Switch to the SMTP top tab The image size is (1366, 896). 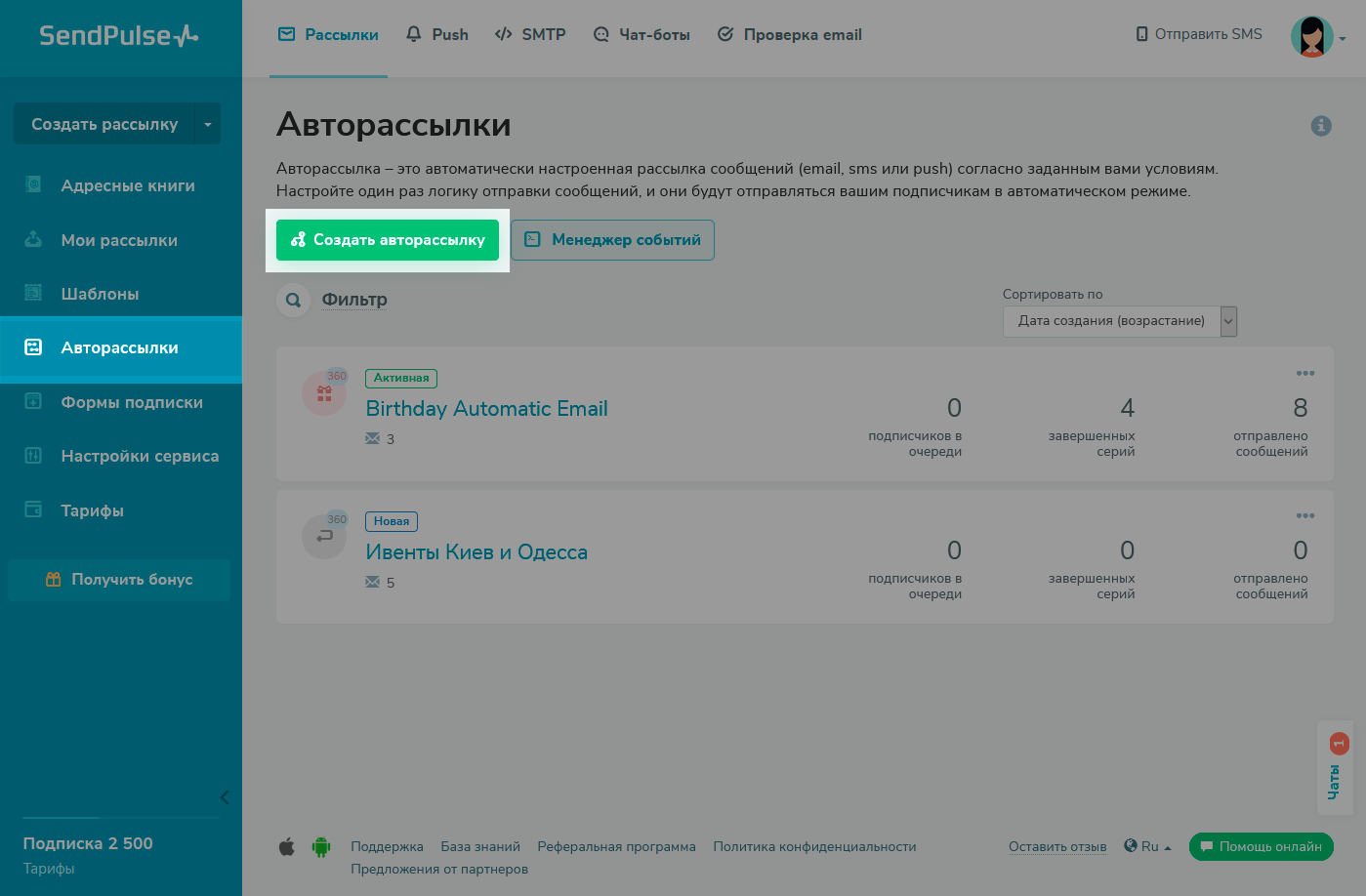tap(530, 35)
